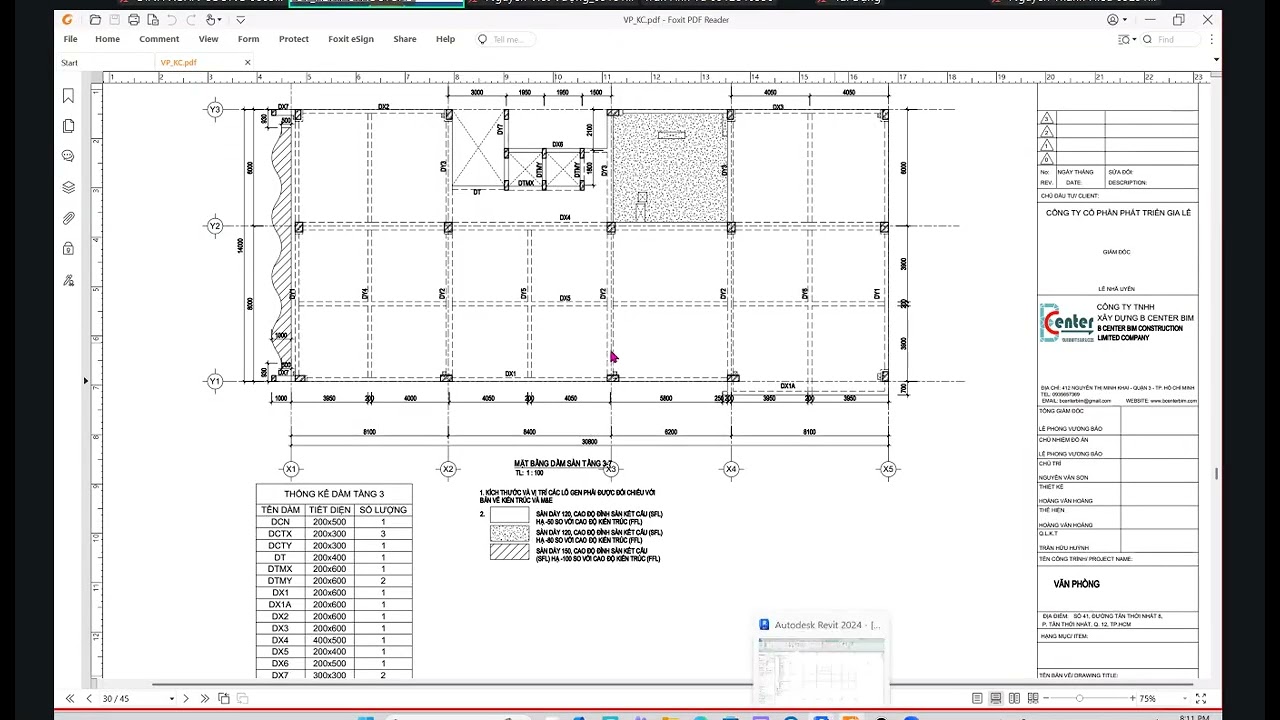The width and height of the screenshot is (1280, 720).
Task: Click the Foxit logo icon in title bar
Action: 67,19
